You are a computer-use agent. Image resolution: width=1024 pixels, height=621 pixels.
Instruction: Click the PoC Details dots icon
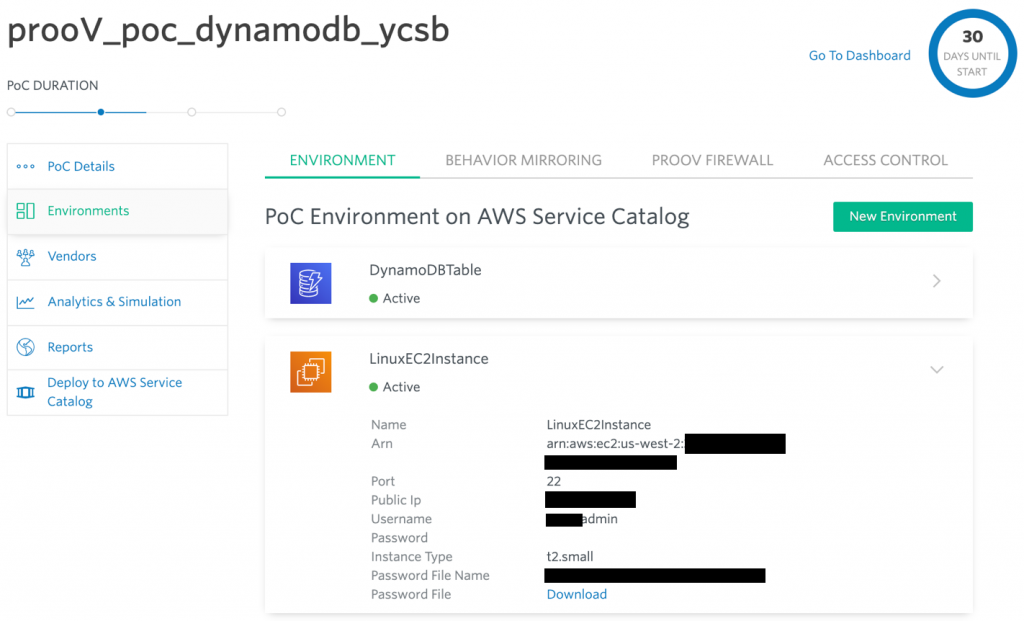coord(25,167)
